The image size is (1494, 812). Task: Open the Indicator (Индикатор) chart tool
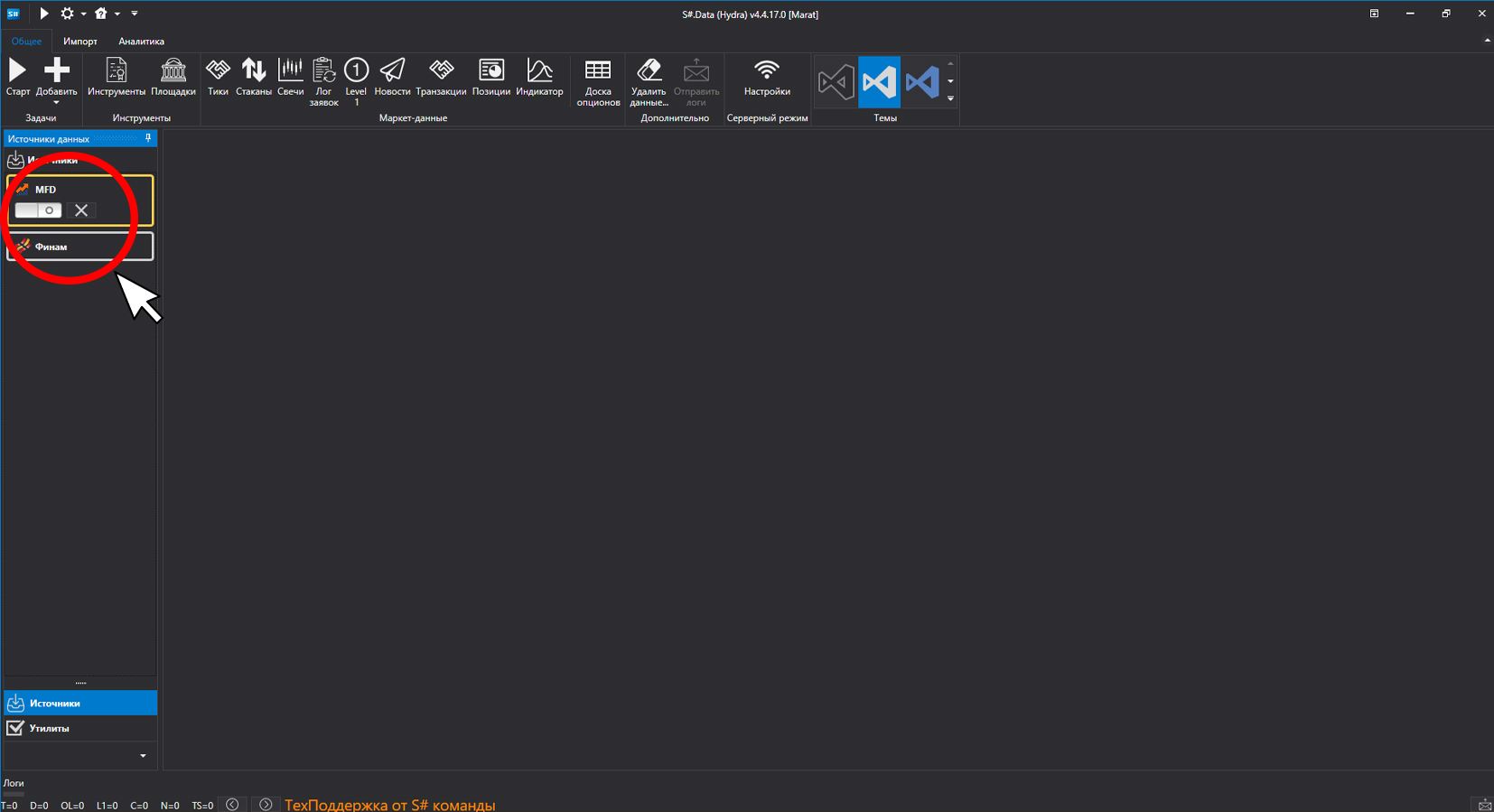539,78
